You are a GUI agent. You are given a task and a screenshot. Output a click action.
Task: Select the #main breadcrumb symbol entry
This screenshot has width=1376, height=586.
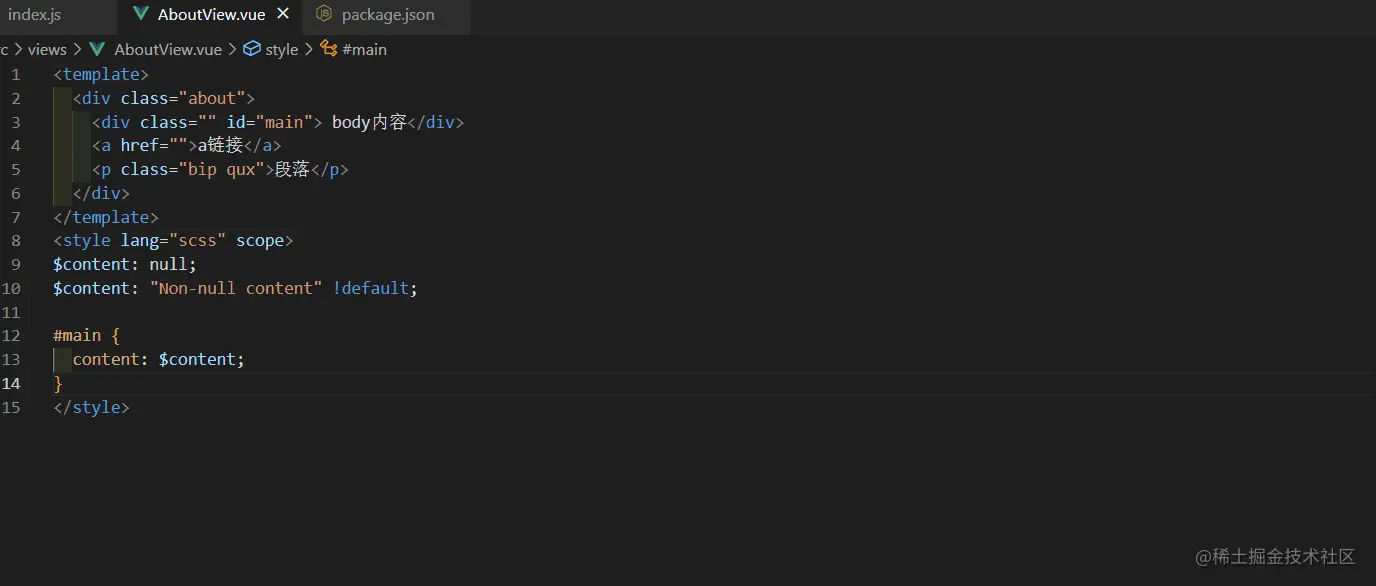(364, 49)
